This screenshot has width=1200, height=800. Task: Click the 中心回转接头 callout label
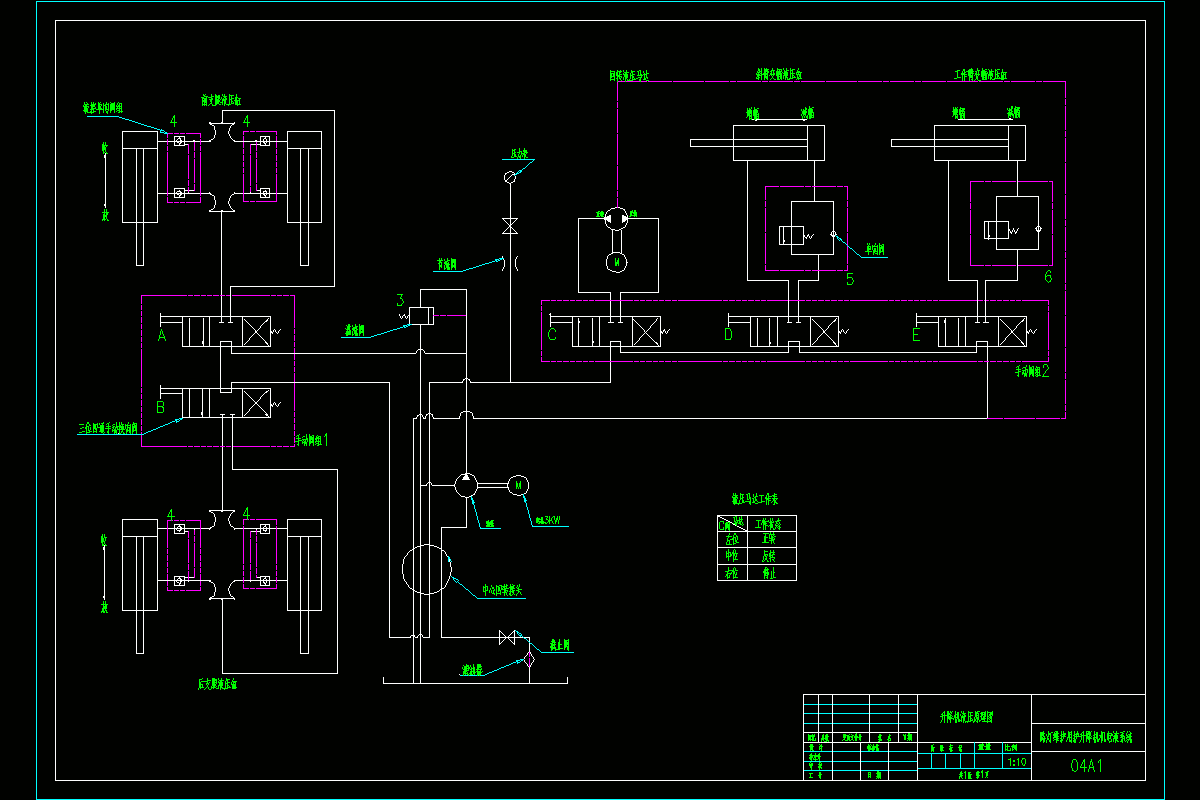(x=503, y=590)
